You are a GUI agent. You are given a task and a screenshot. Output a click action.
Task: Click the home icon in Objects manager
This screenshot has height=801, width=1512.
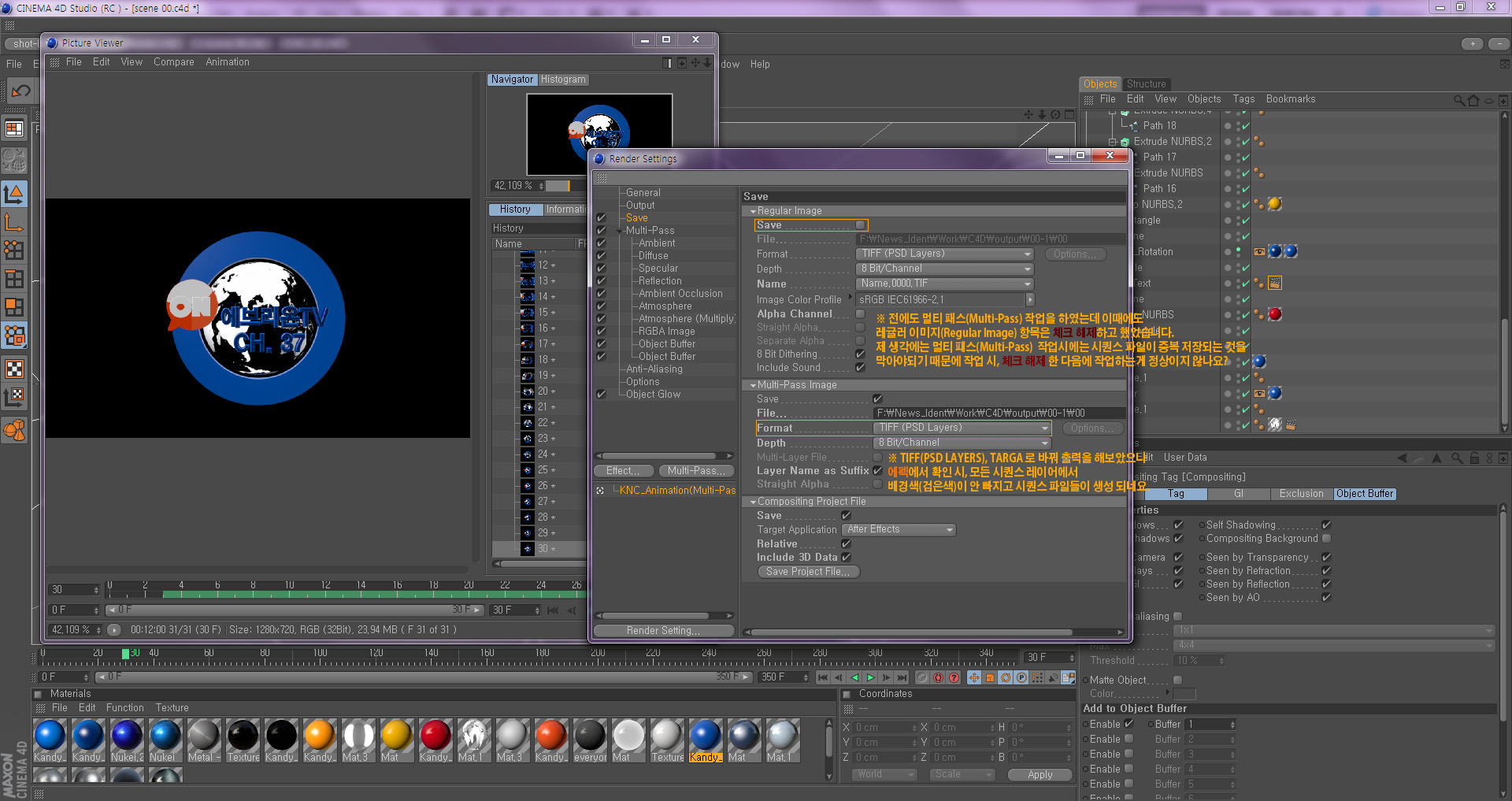[x=1473, y=100]
